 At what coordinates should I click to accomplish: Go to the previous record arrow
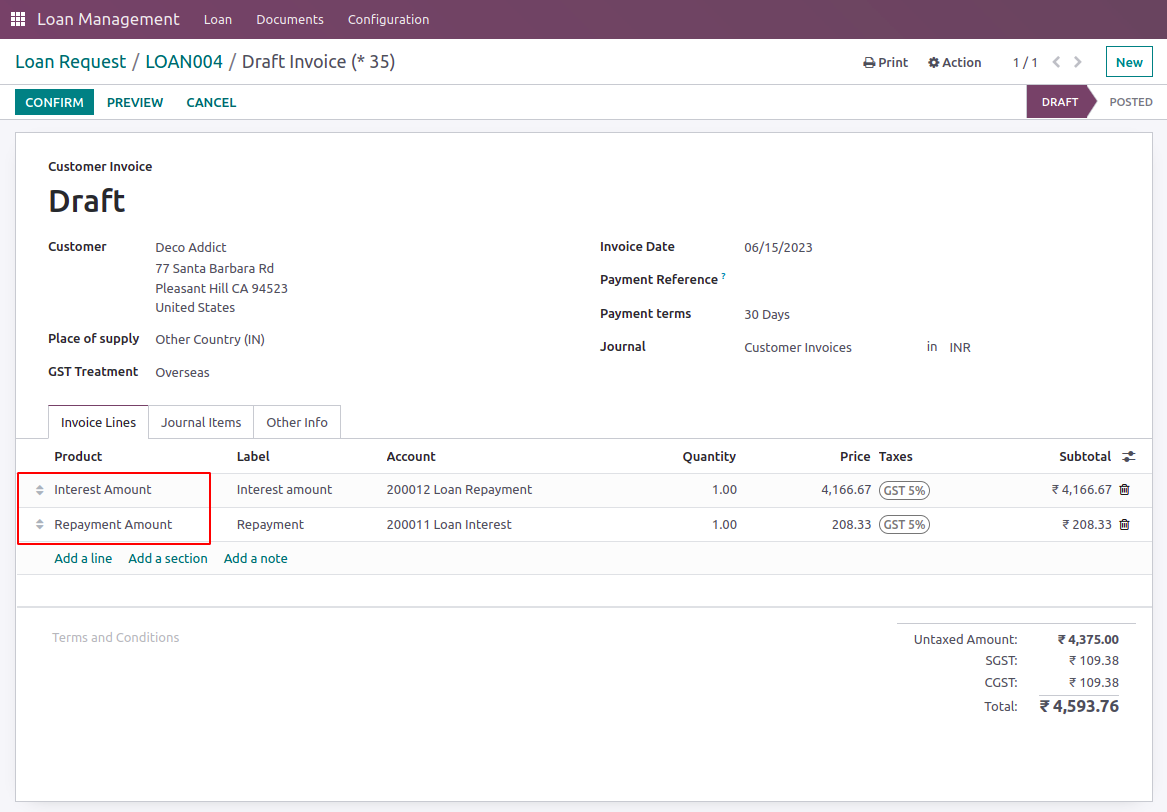click(x=1056, y=63)
